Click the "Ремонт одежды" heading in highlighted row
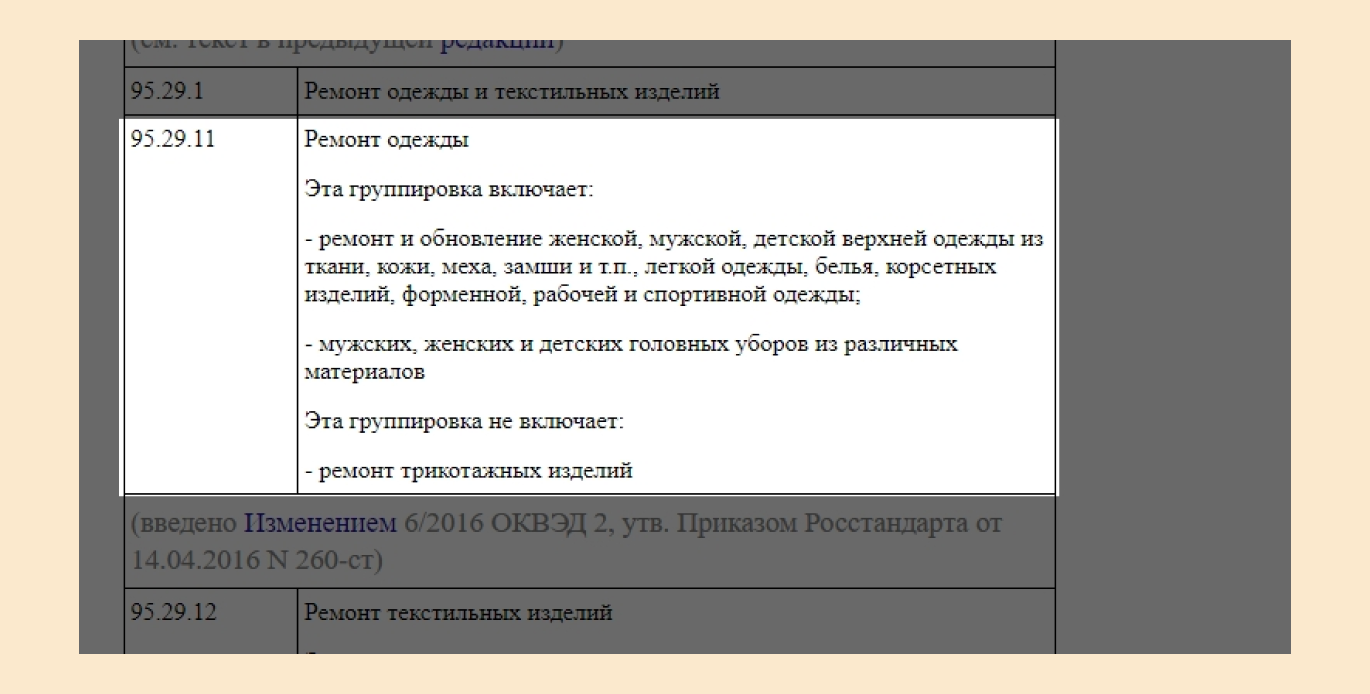Screen dimensions: 1370x694 tap(386, 140)
